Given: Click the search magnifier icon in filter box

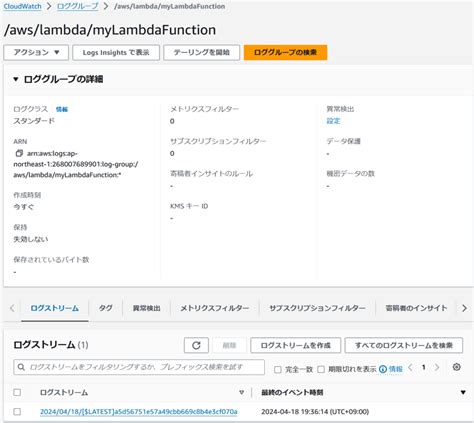Looking at the screenshot, I should [x=21, y=367].
